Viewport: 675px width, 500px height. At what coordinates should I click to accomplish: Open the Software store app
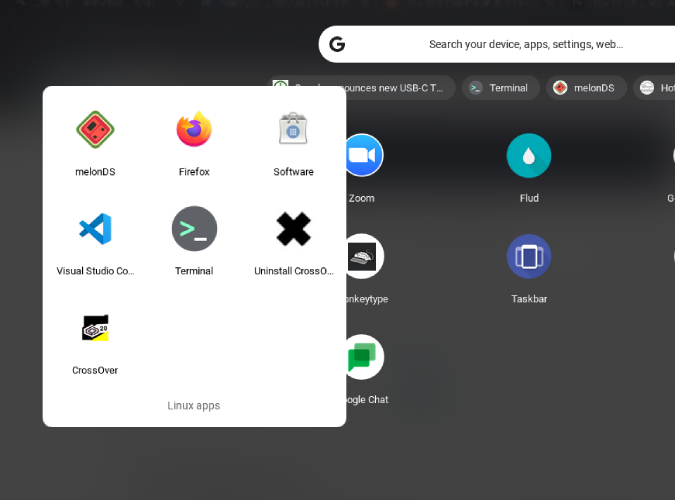[x=293, y=130]
